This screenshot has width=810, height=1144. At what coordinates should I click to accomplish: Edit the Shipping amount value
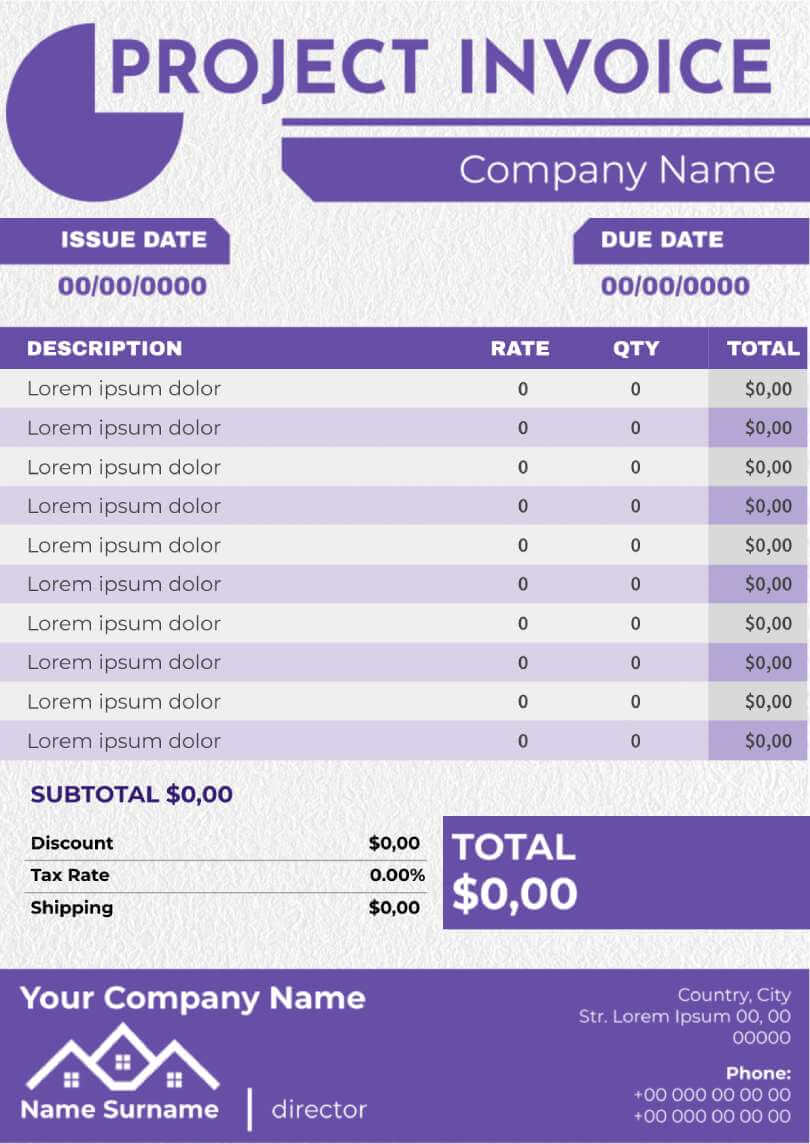pyautogui.click(x=394, y=908)
